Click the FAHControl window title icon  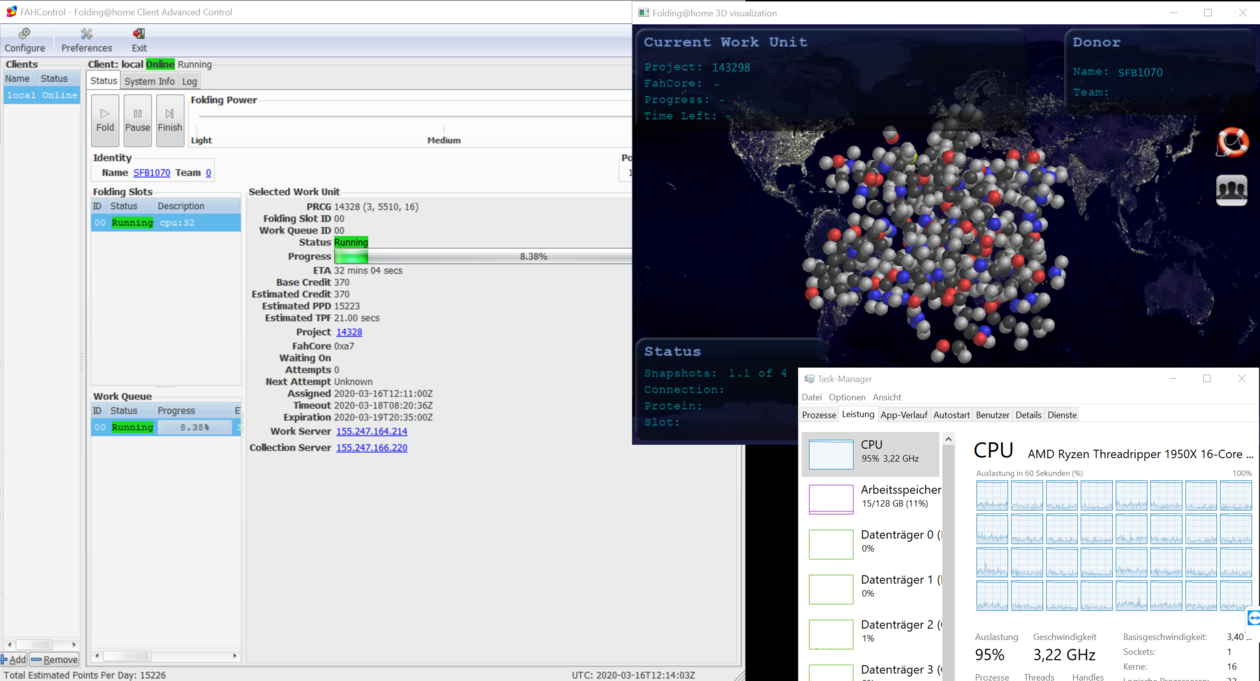pyautogui.click(x=12, y=12)
